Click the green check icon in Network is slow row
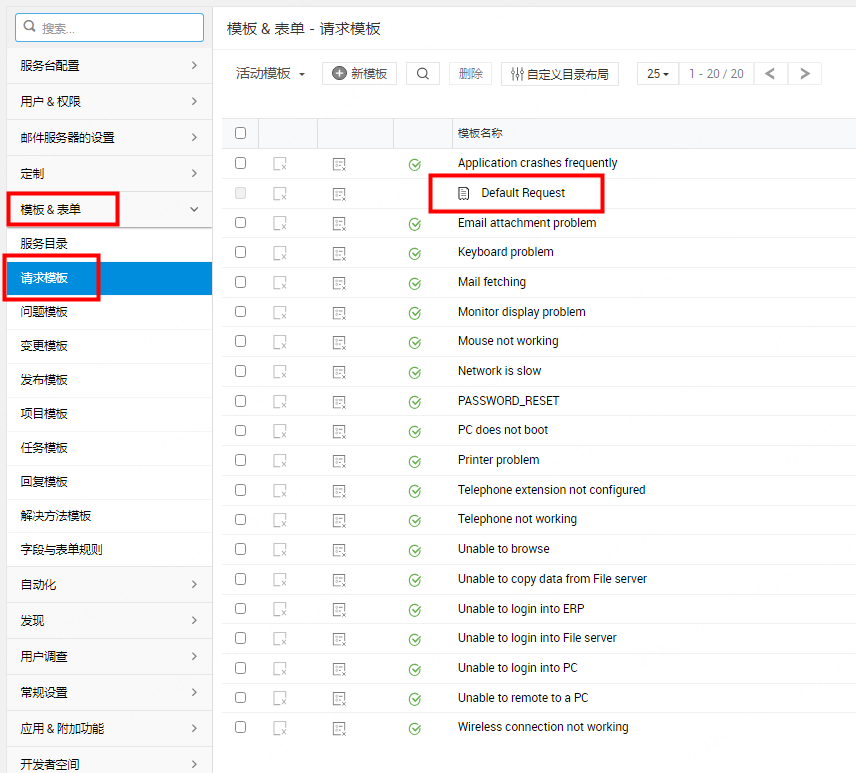This screenshot has width=856, height=773. (x=415, y=372)
